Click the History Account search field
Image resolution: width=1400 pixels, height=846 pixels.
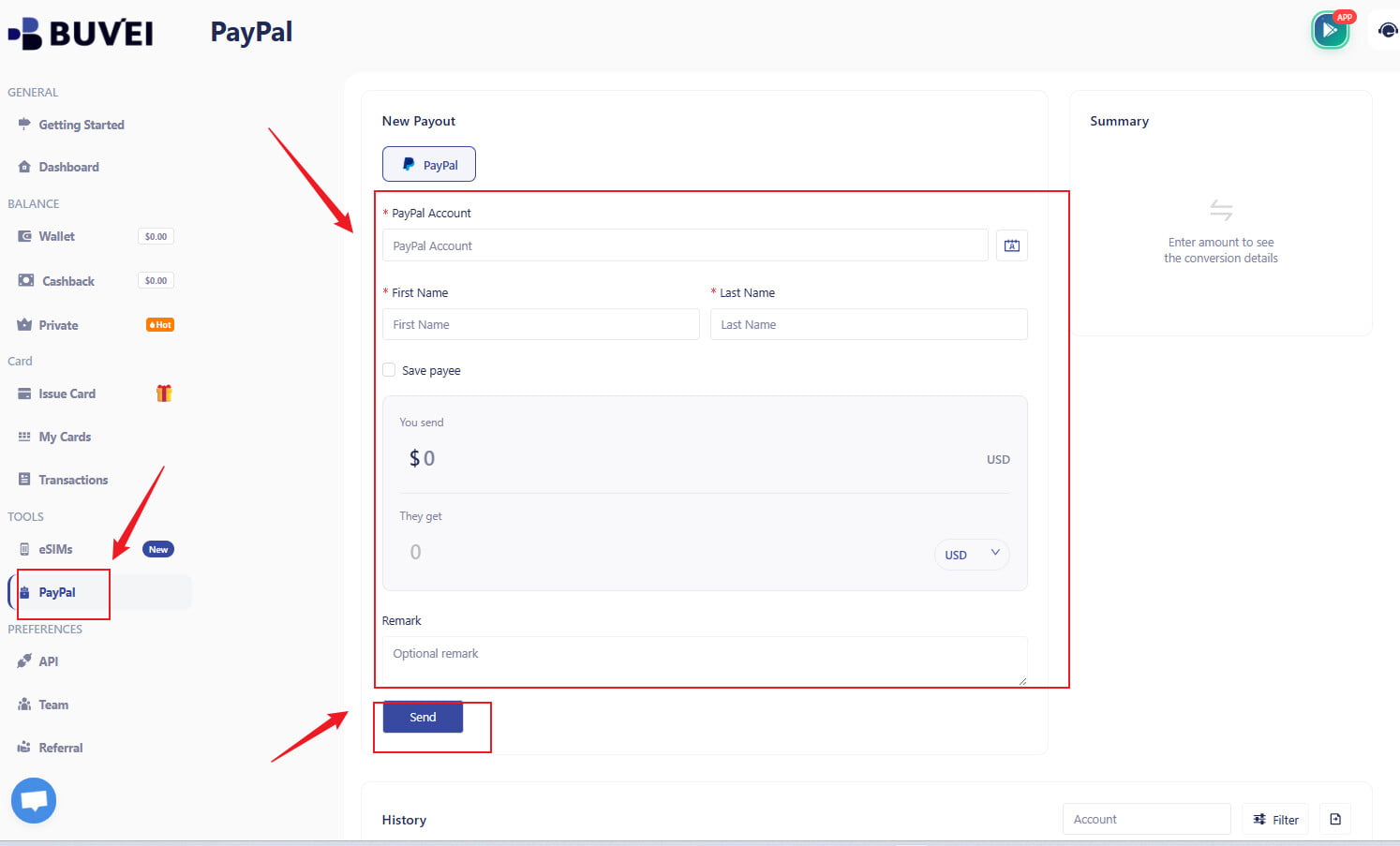click(x=1146, y=819)
